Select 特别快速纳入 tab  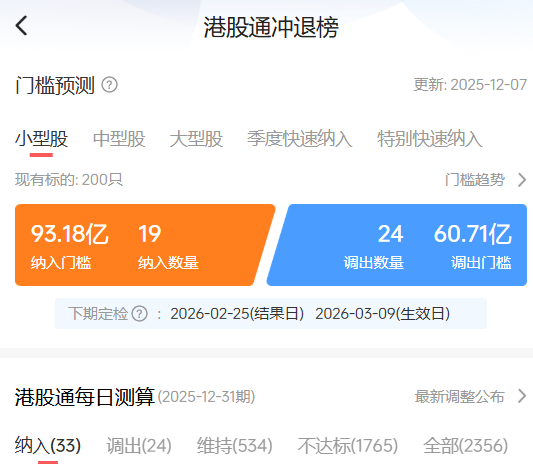pos(430,139)
